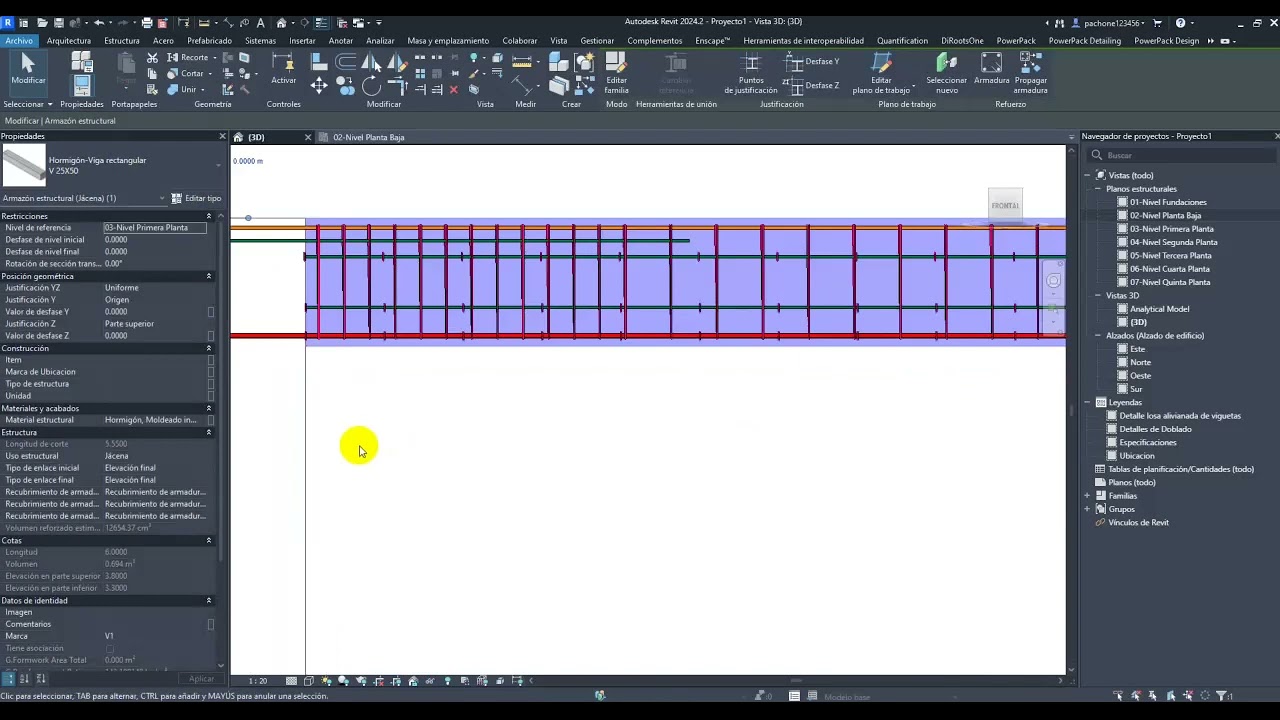The height and width of the screenshot is (720, 1280).
Task: Switch to the Anotar ribbon tab
Action: [341, 41]
